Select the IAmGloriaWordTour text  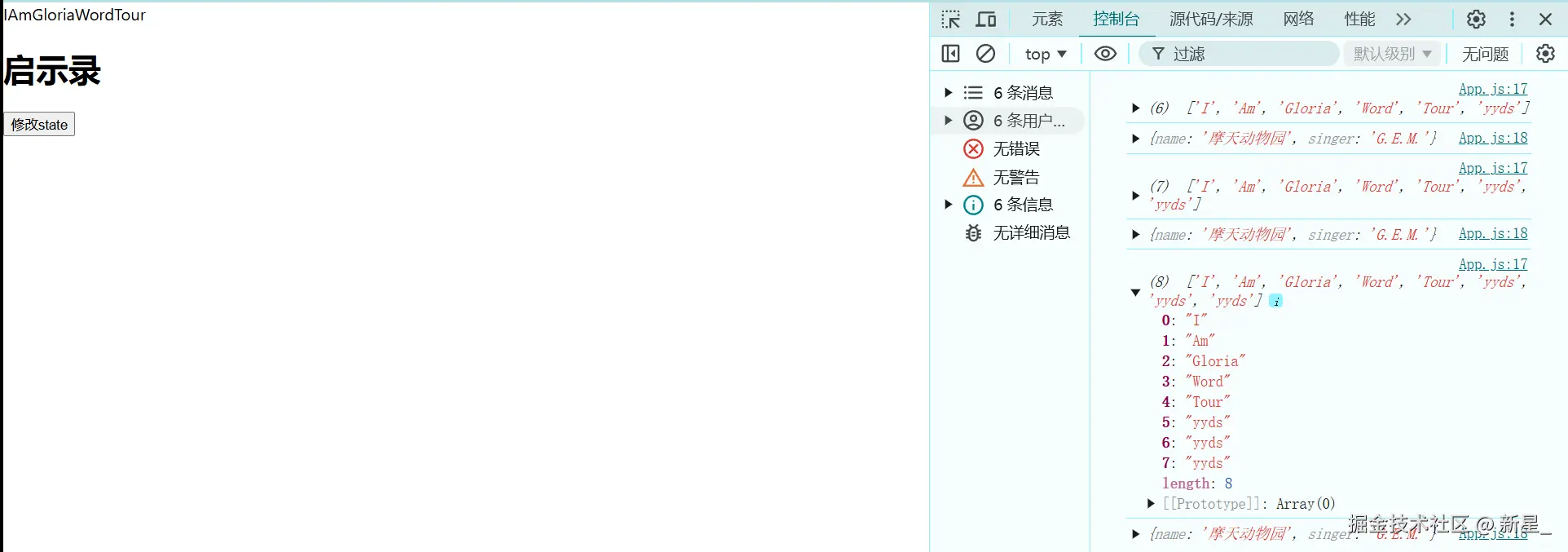point(74,15)
